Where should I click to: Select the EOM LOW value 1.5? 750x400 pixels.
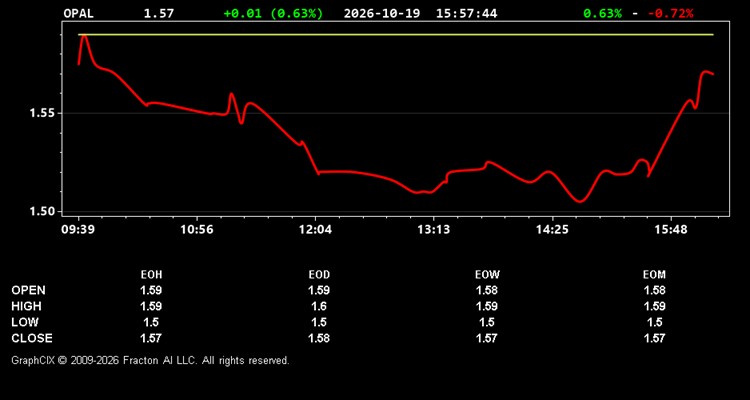pyautogui.click(x=654, y=322)
